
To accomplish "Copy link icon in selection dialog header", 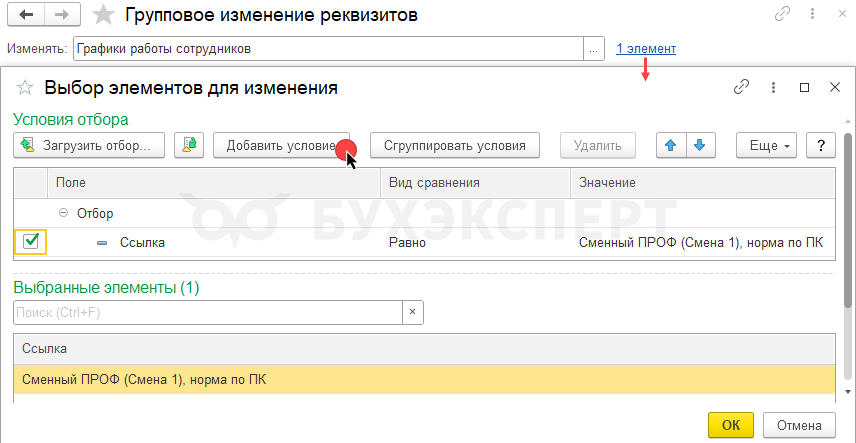I will [741, 87].
